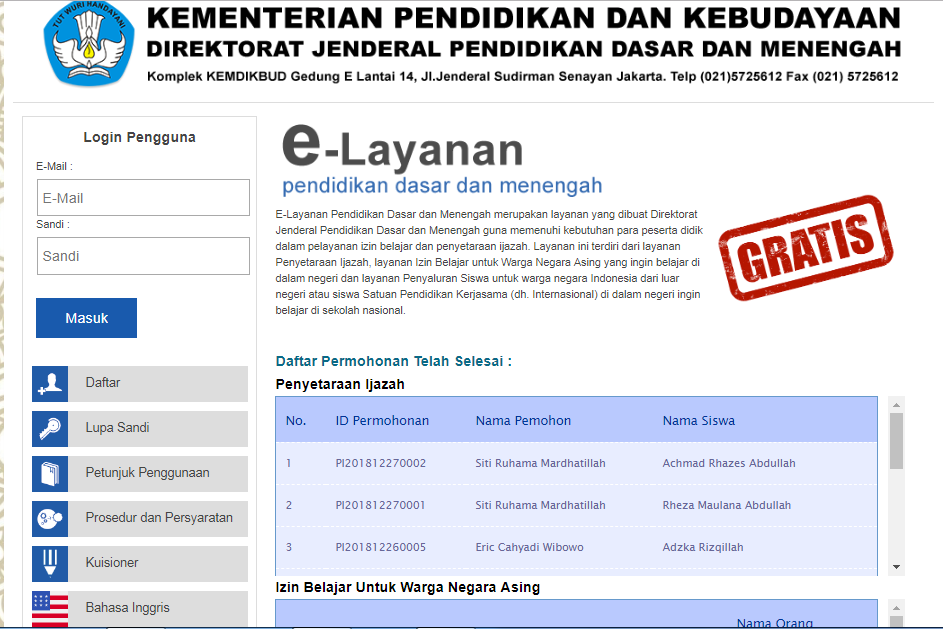Click the Kuisioner pencil icon
This screenshot has width=943, height=629.
pyautogui.click(x=50, y=564)
